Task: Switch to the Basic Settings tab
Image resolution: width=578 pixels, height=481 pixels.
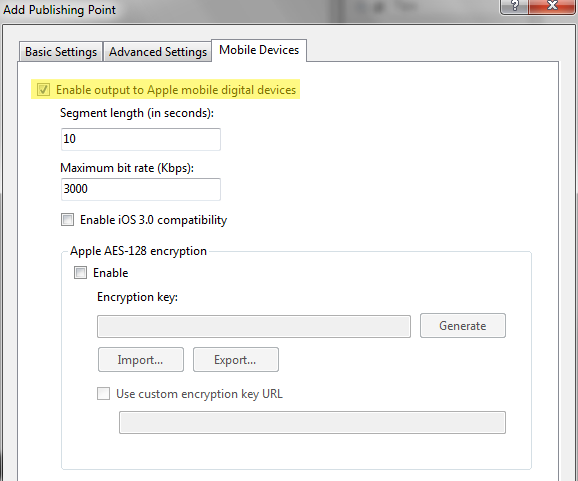Action: (x=61, y=52)
